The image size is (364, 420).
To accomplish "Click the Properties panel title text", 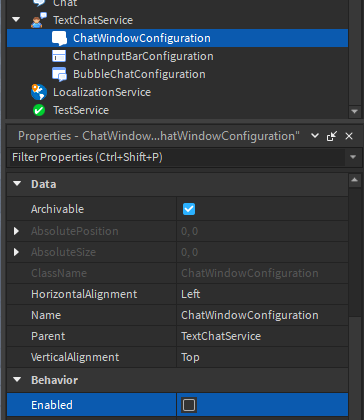I will [x=159, y=136].
